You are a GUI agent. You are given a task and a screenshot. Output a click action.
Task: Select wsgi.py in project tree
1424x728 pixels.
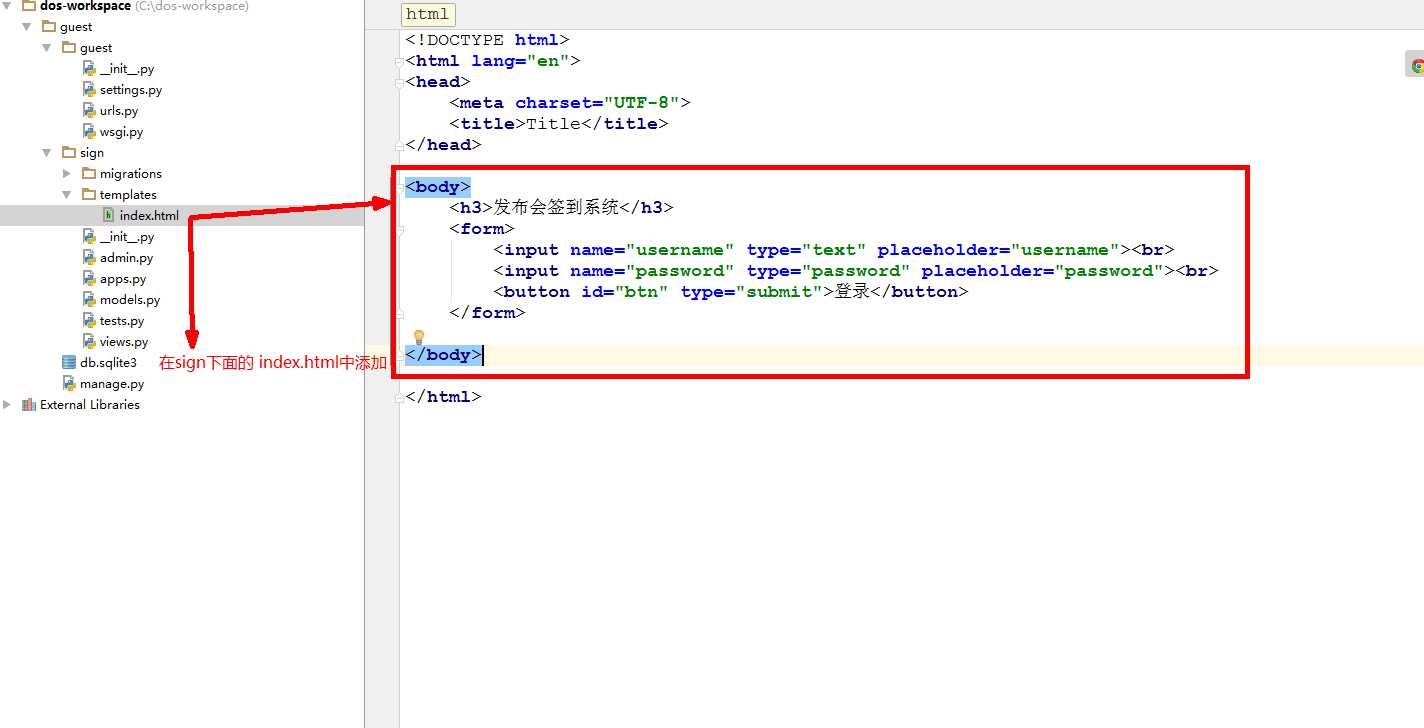(x=121, y=132)
